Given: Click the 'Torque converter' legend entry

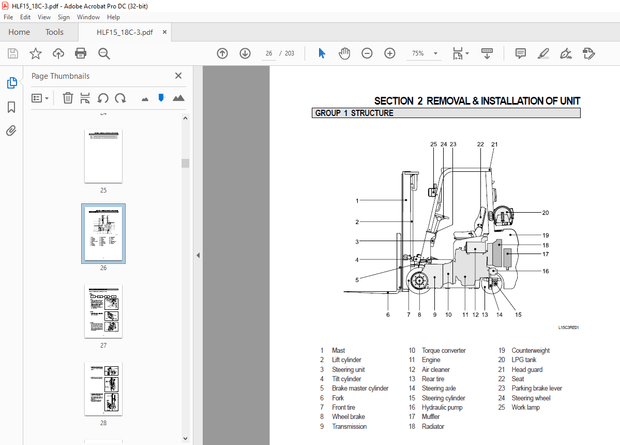Looking at the screenshot, I should click(444, 350).
